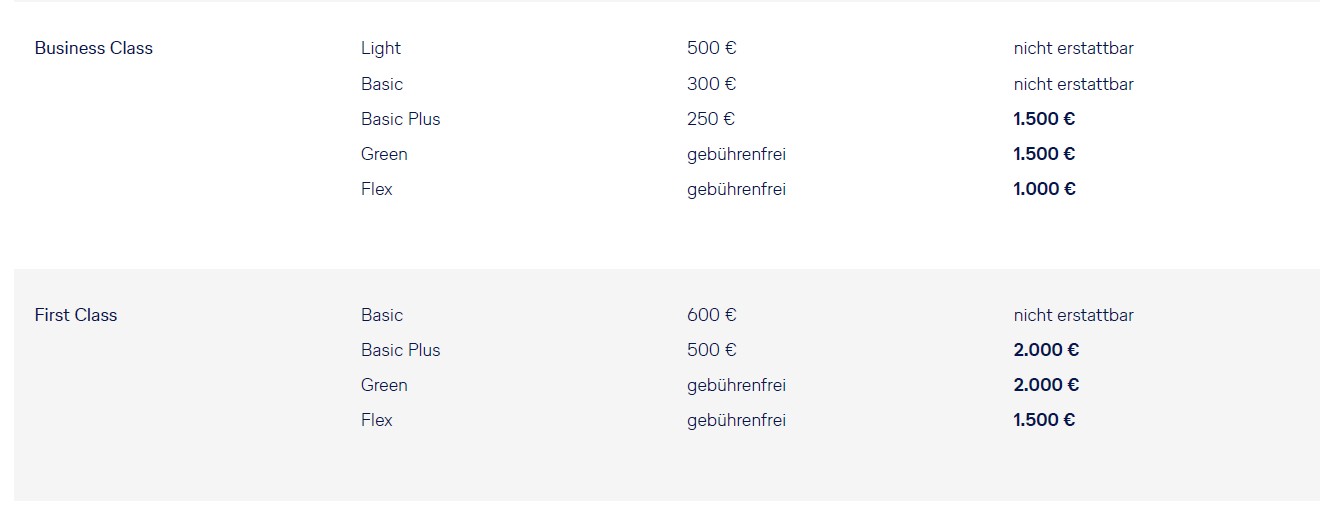Click the 600 € fee value

711,315
